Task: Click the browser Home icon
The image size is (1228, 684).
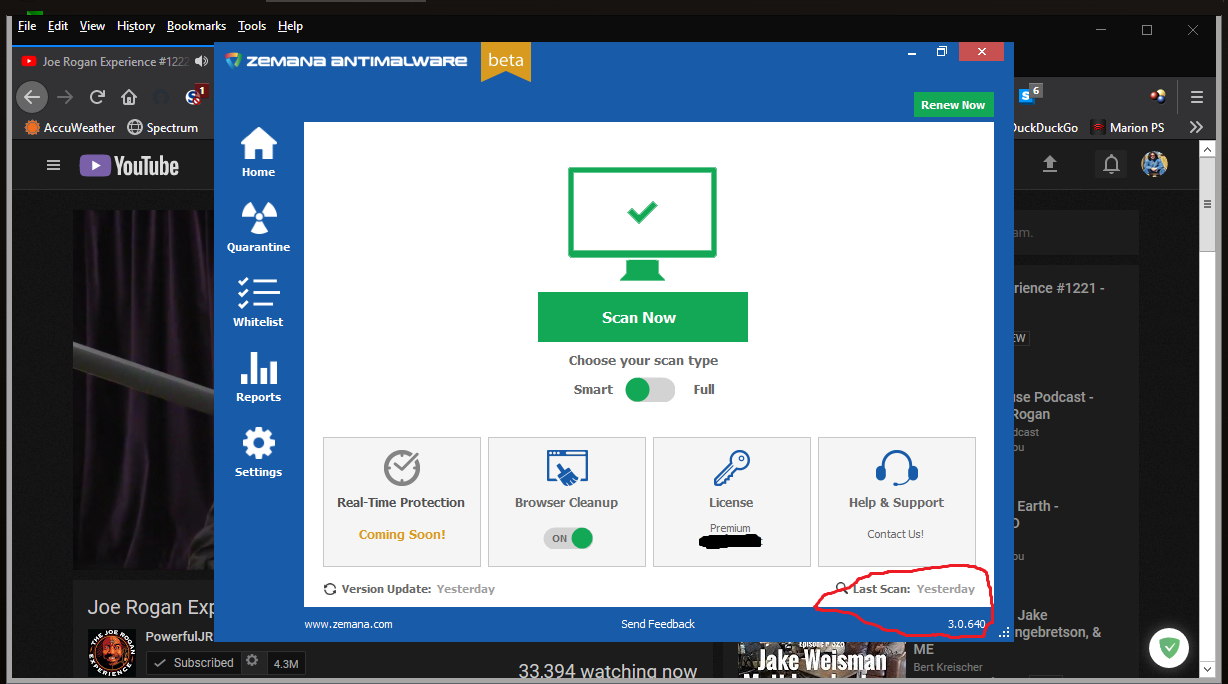Action: [129, 97]
